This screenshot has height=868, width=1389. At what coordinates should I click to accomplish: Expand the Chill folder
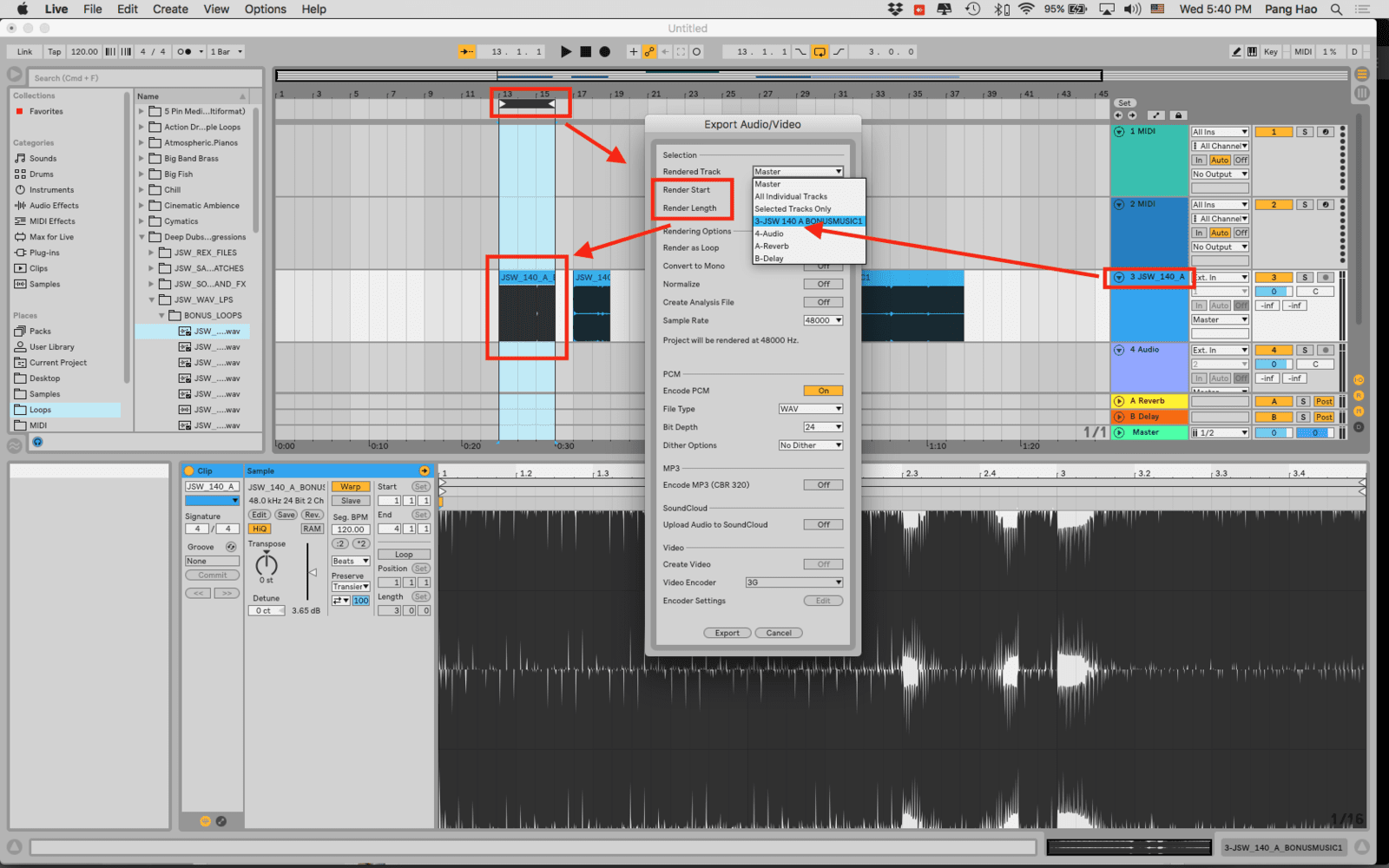pos(142,190)
